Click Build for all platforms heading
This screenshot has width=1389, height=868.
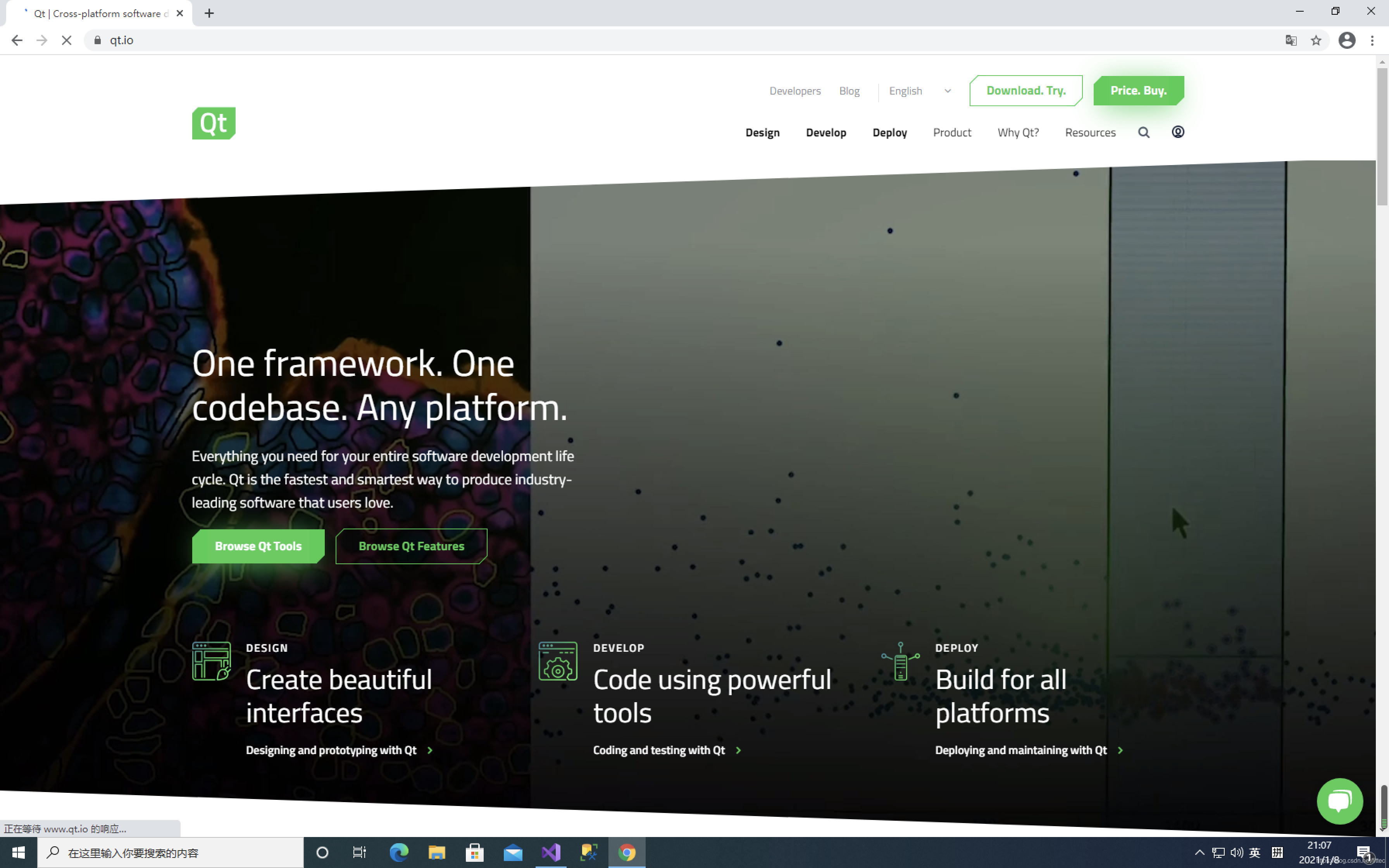click(1000, 696)
